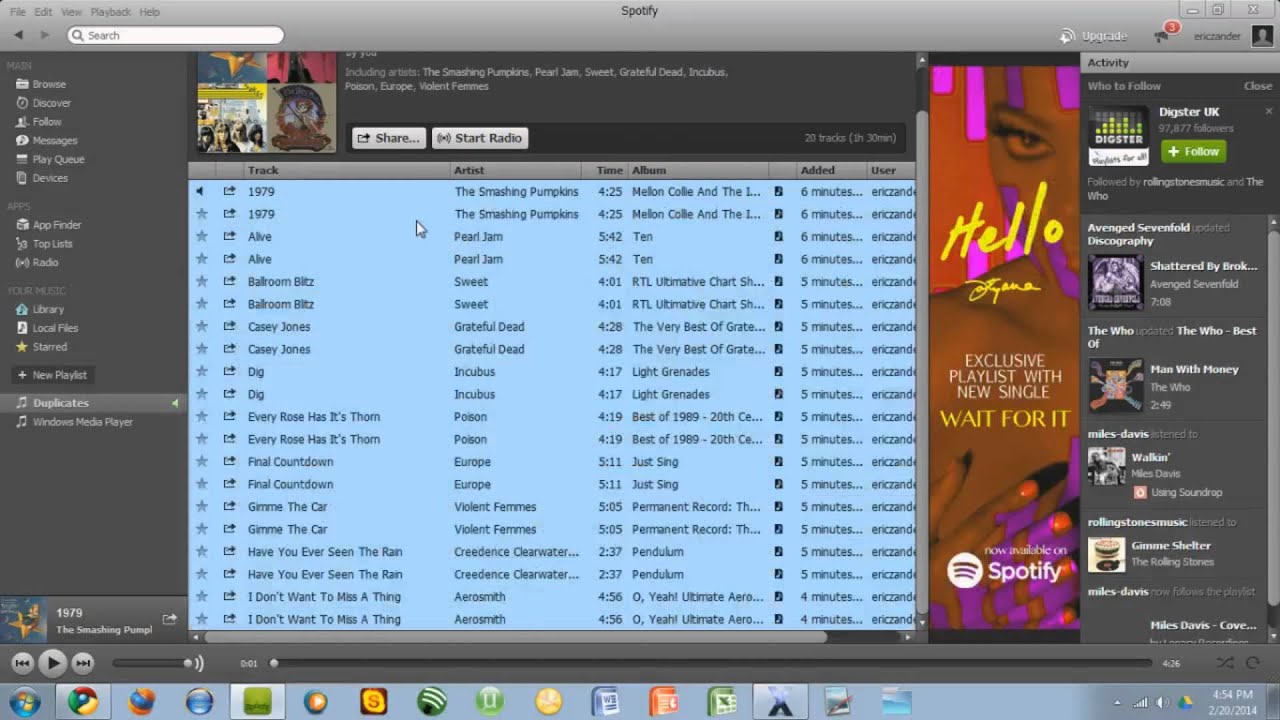1280x720 pixels.
Task: Star the first Every Rose Has It's Thorn
Action: [201, 416]
